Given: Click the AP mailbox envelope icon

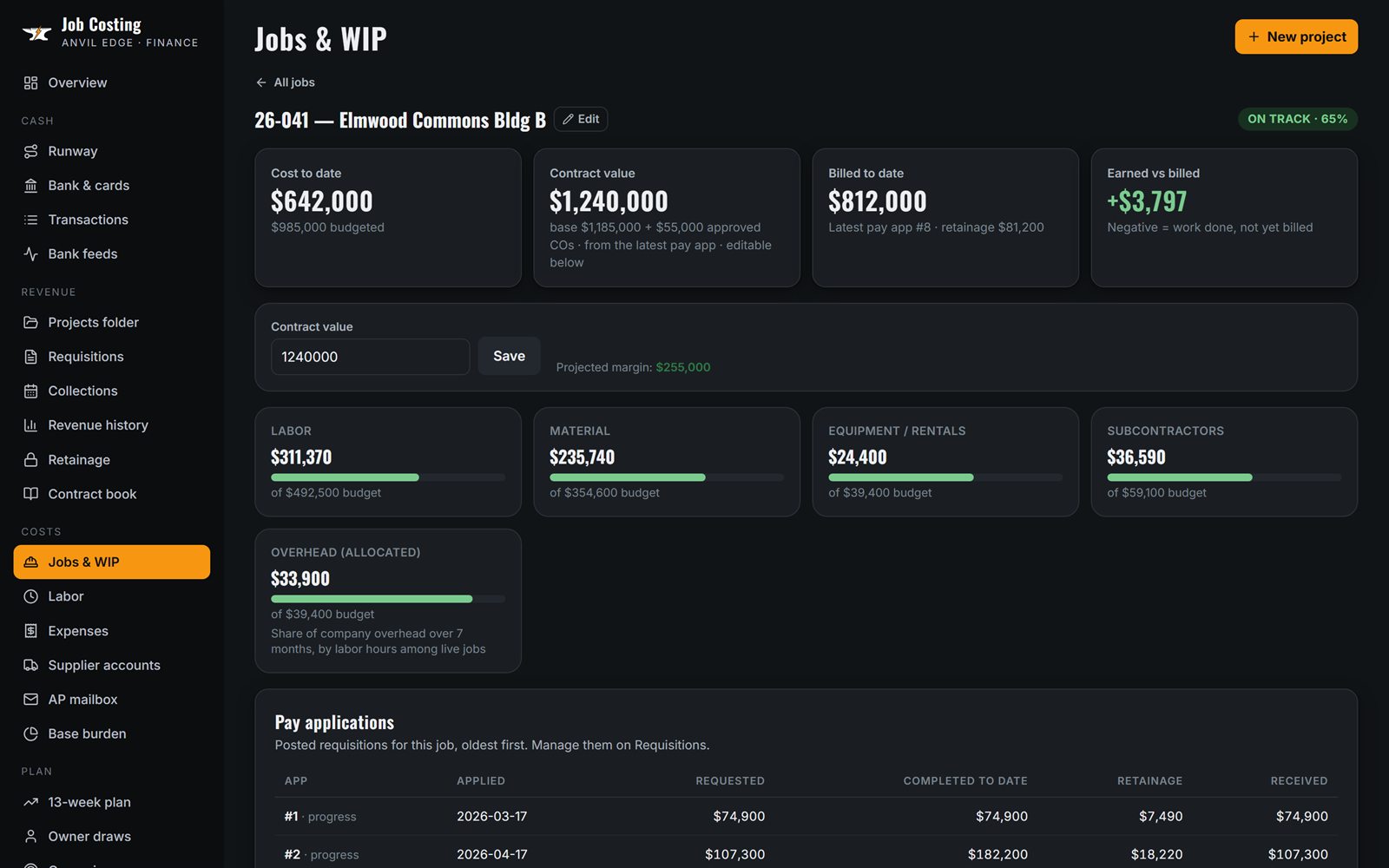Looking at the screenshot, I should tap(30, 700).
